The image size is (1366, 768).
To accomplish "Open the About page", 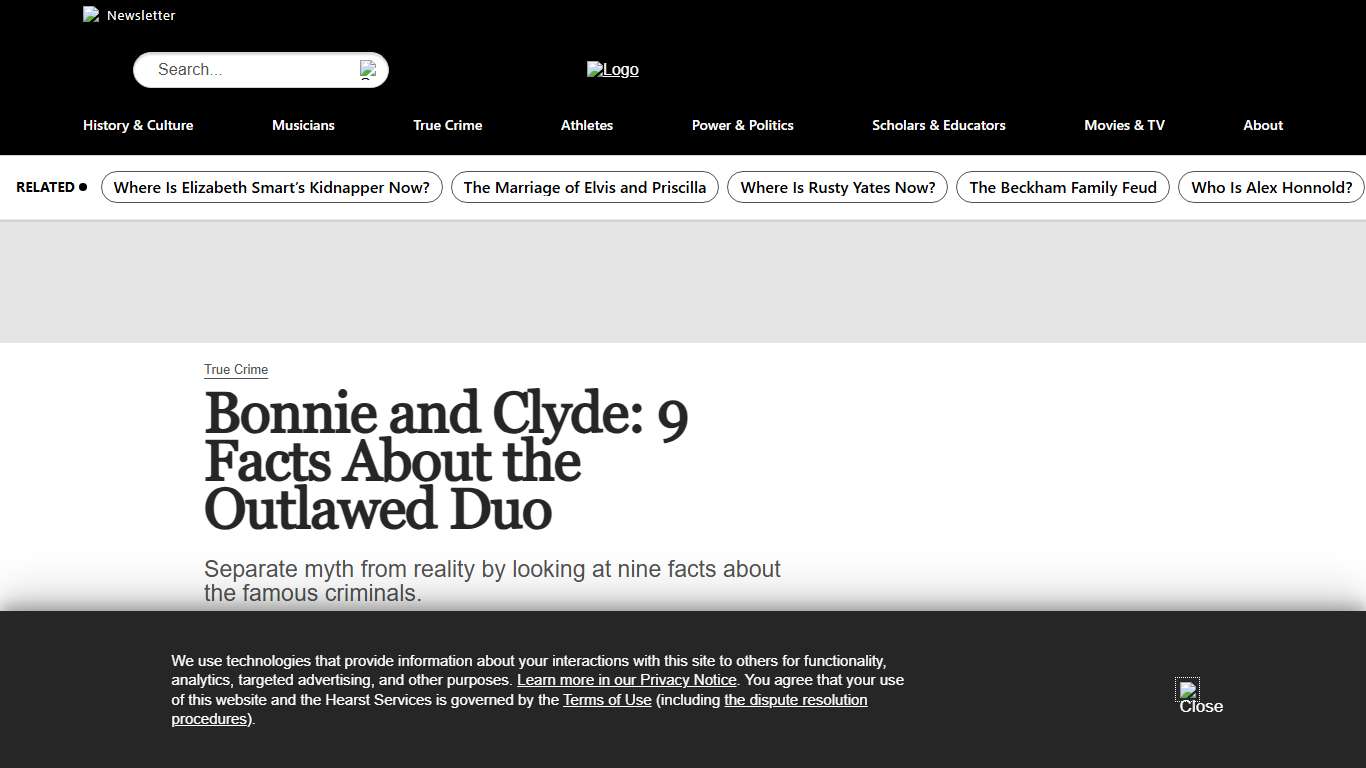I will [1263, 125].
